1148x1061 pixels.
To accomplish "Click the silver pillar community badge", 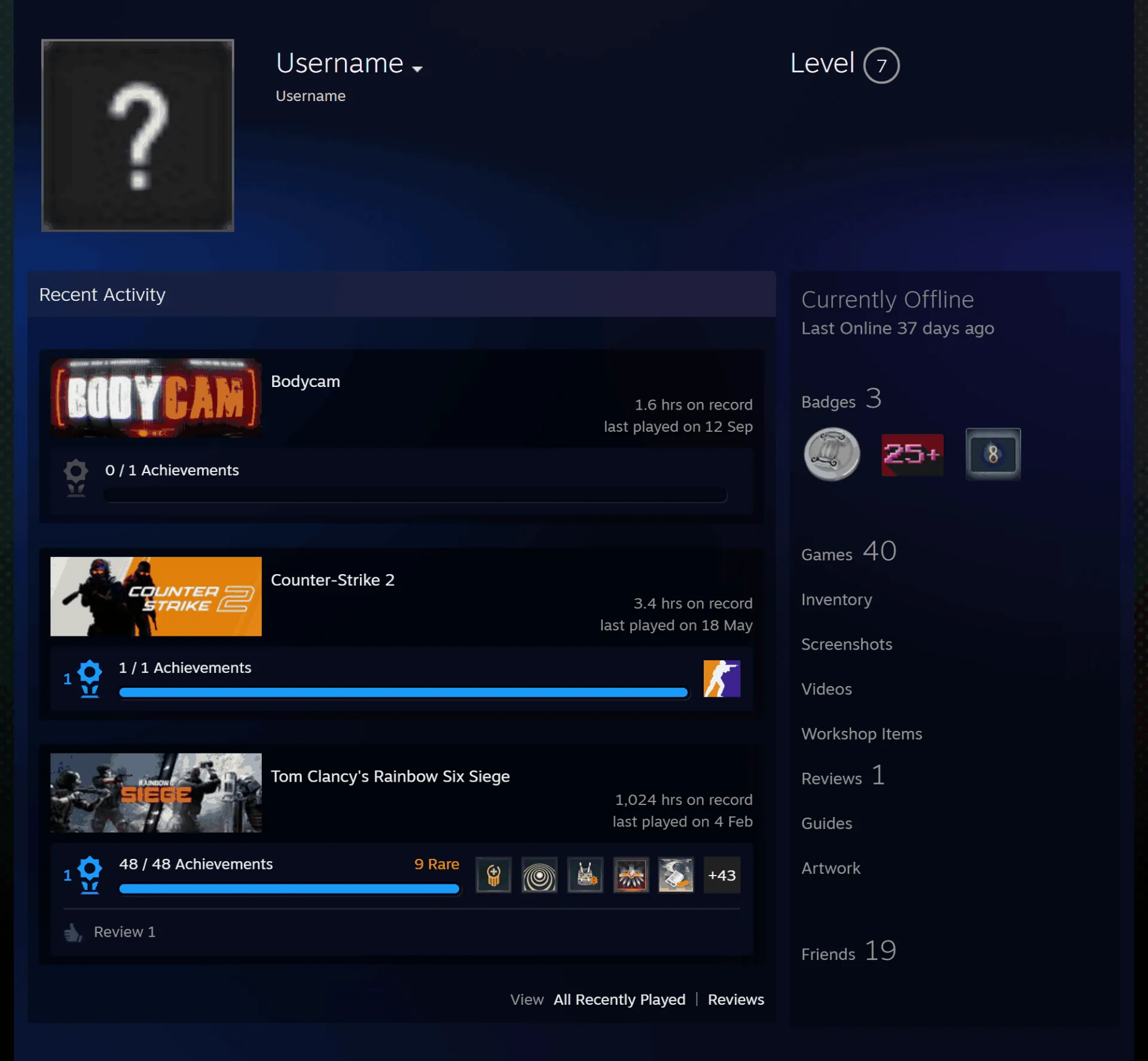I will [x=832, y=454].
